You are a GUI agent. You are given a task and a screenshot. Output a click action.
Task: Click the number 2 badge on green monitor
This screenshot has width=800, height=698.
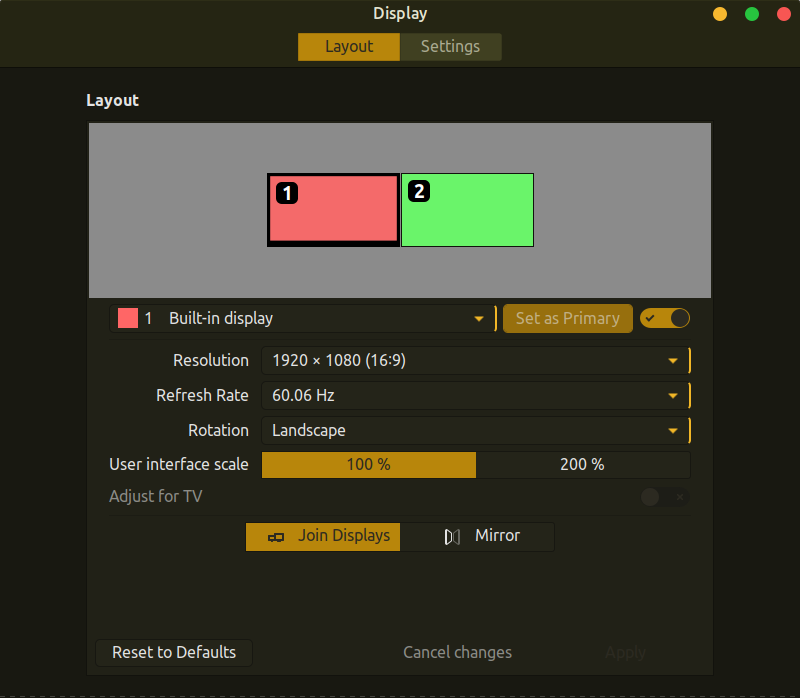coord(419,191)
